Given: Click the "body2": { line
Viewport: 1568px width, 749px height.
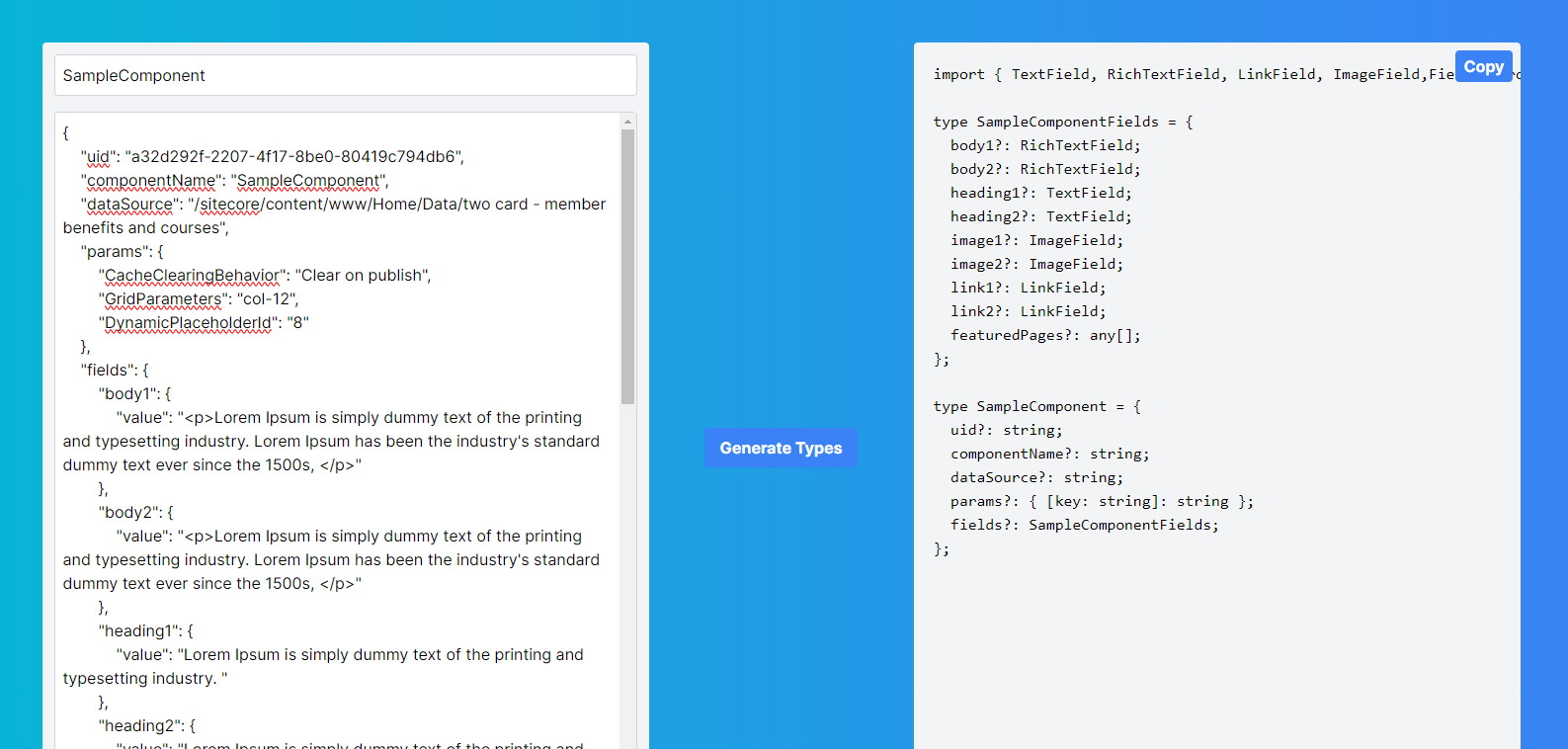Looking at the screenshot, I should click(135, 512).
